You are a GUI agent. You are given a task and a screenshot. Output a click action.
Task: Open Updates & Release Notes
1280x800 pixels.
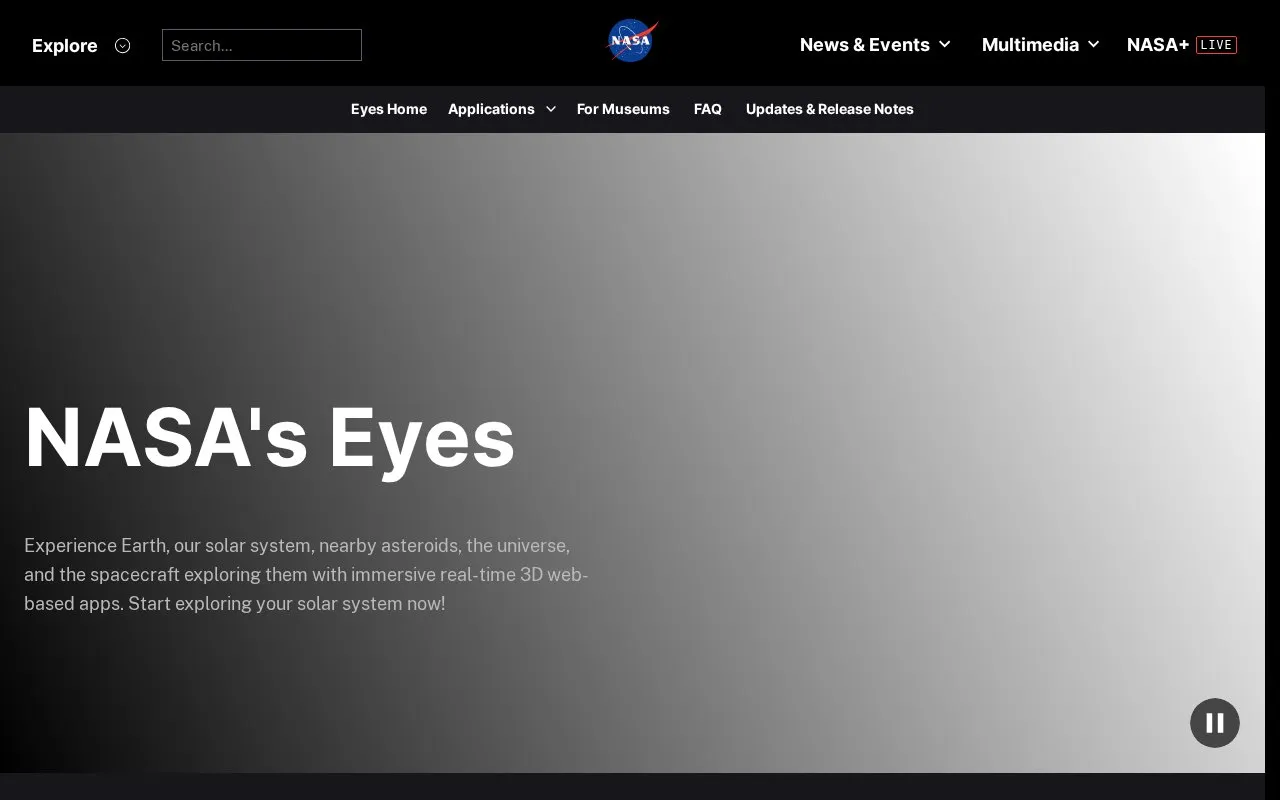point(830,109)
